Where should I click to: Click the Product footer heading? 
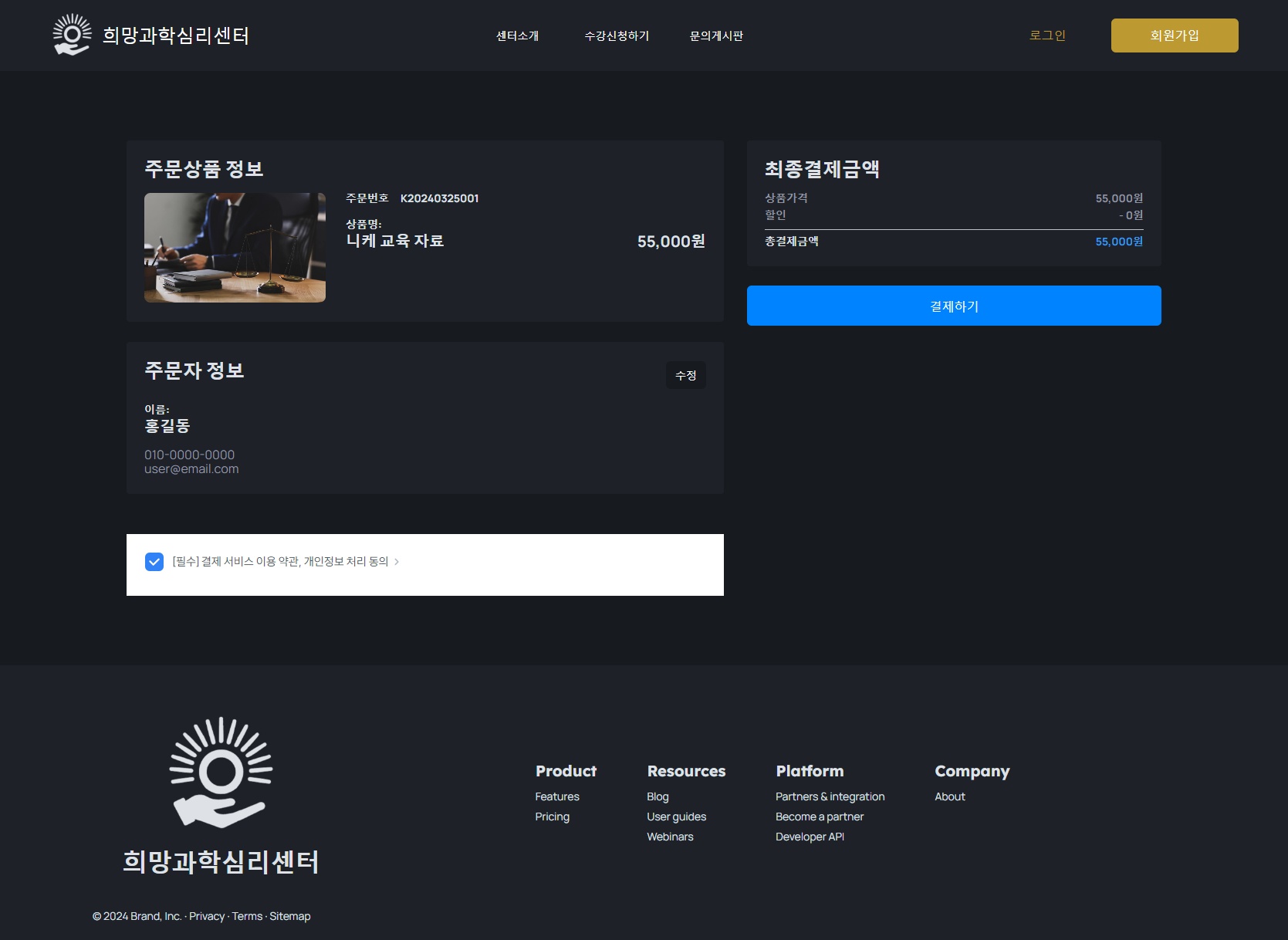click(566, 771)
